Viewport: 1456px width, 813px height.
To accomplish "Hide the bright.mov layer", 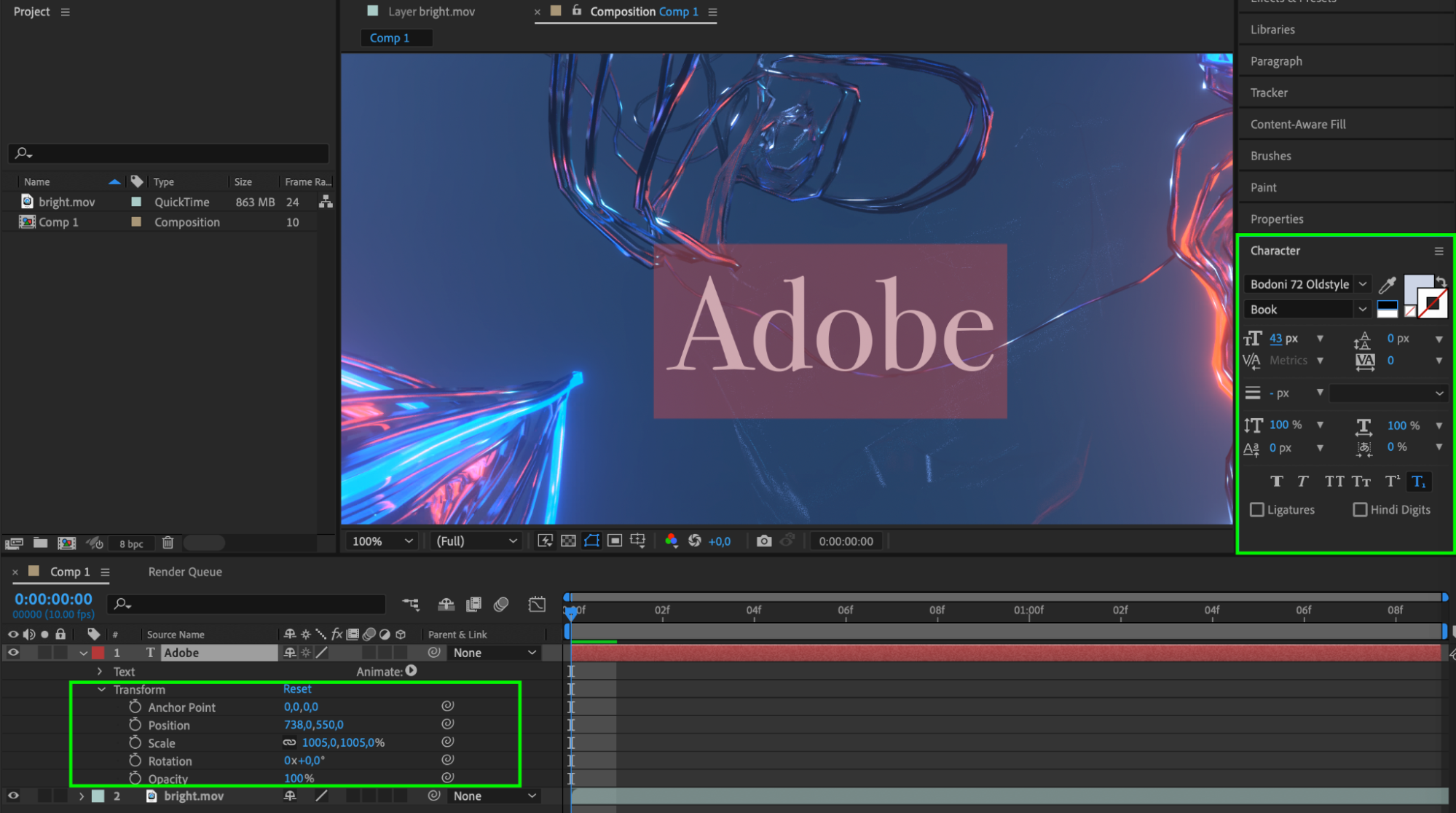I will pyautogui.click(x=13, y=796).
